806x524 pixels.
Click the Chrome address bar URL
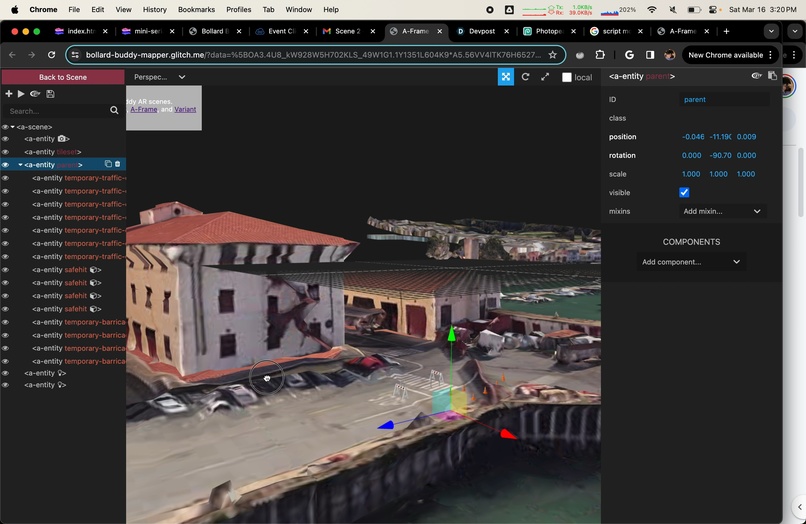[313, 55]
